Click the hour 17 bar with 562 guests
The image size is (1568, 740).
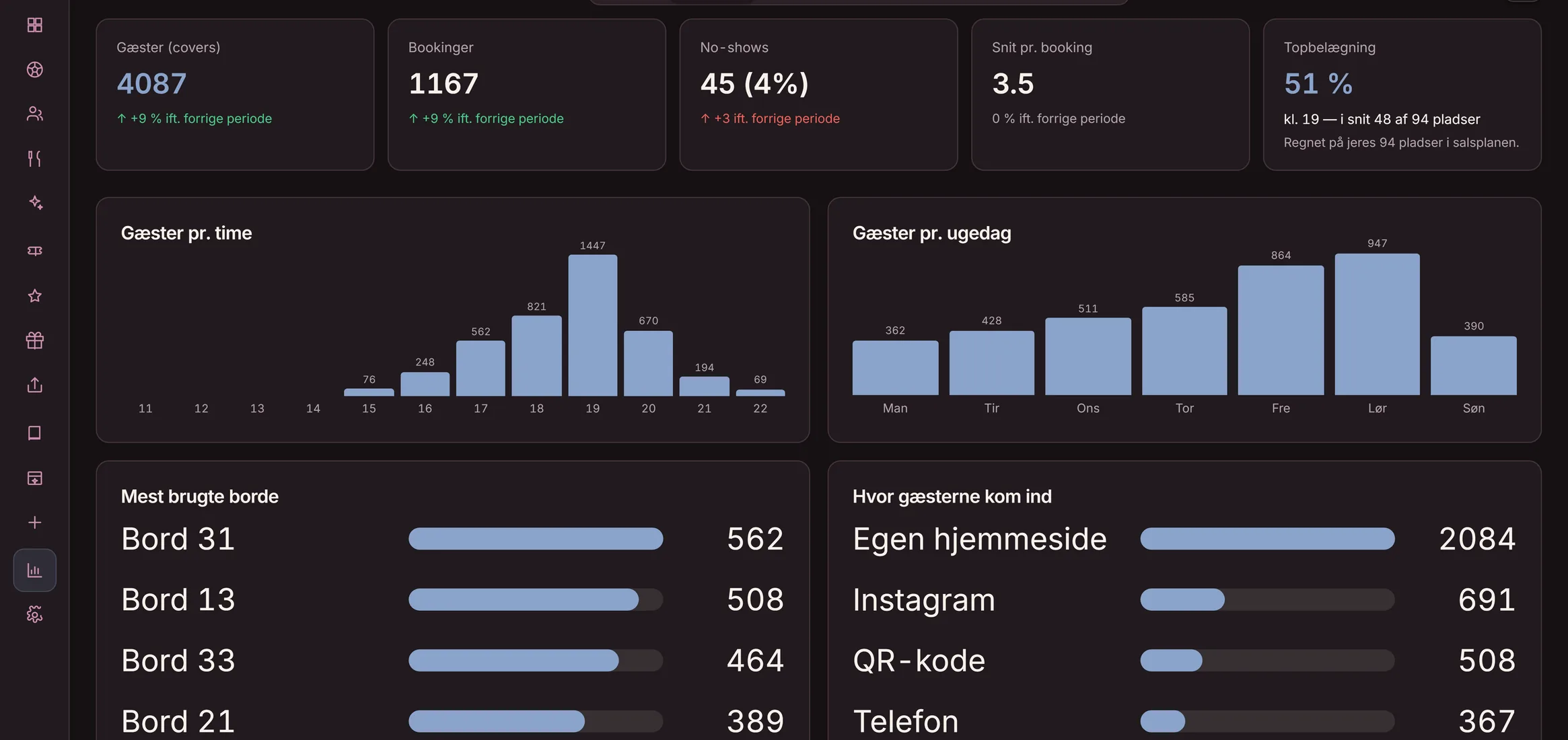pyautogui.click(x=480, y=368)
